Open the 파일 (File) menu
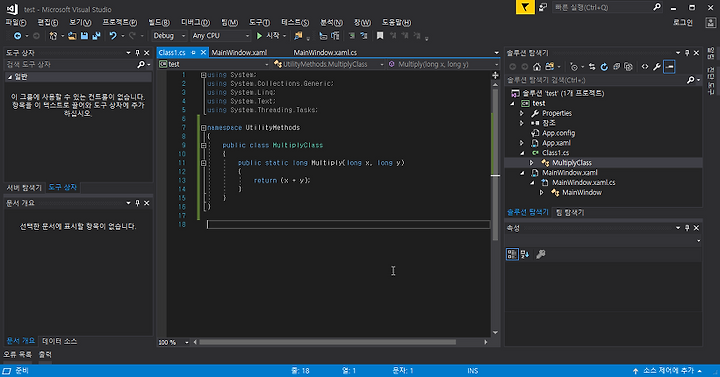 (16, 23)
